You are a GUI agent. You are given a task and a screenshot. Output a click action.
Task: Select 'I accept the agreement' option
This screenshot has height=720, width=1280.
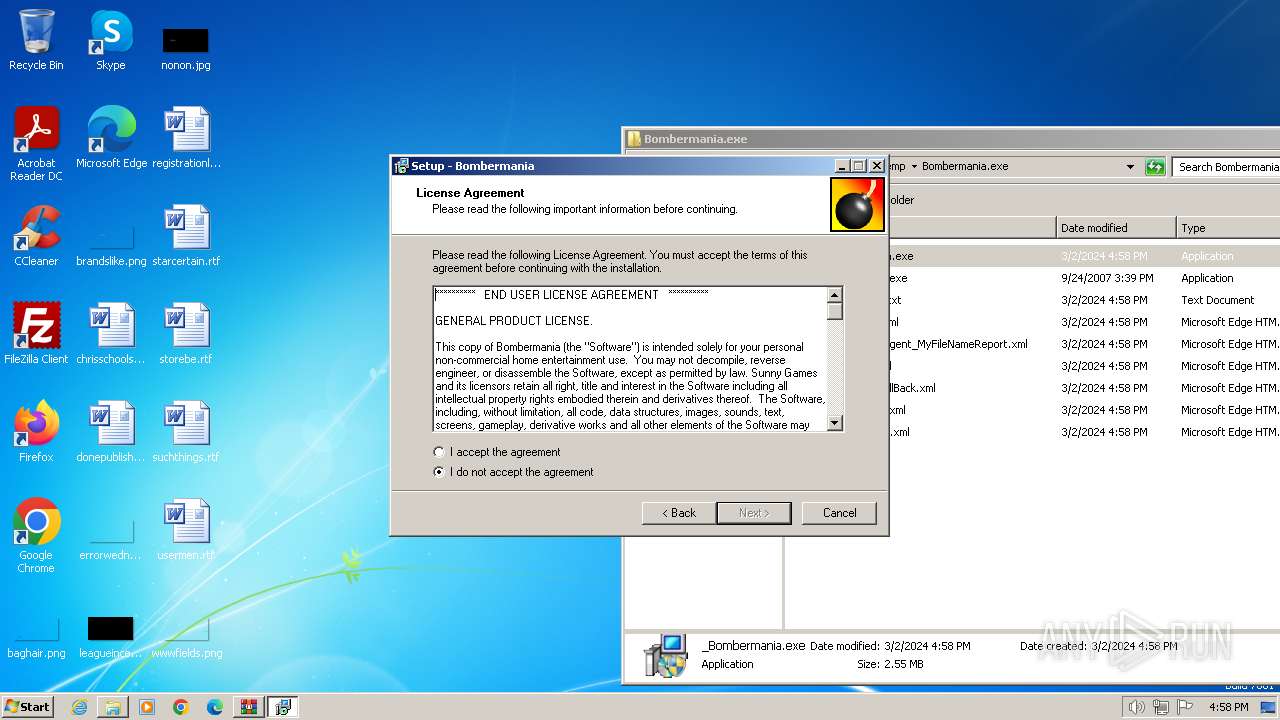point(497,452)
